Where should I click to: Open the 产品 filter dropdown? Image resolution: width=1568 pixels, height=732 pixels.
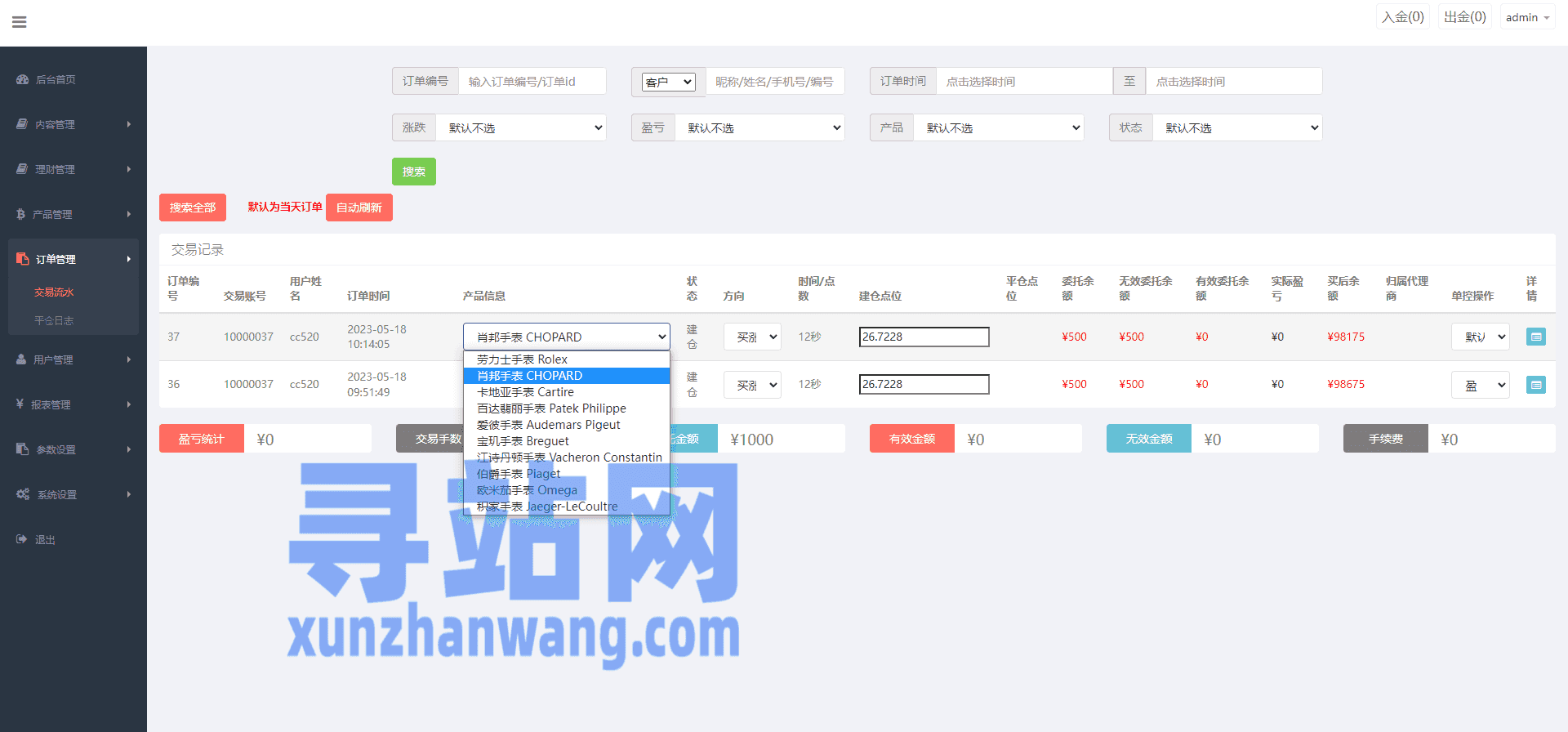[999, 127]
